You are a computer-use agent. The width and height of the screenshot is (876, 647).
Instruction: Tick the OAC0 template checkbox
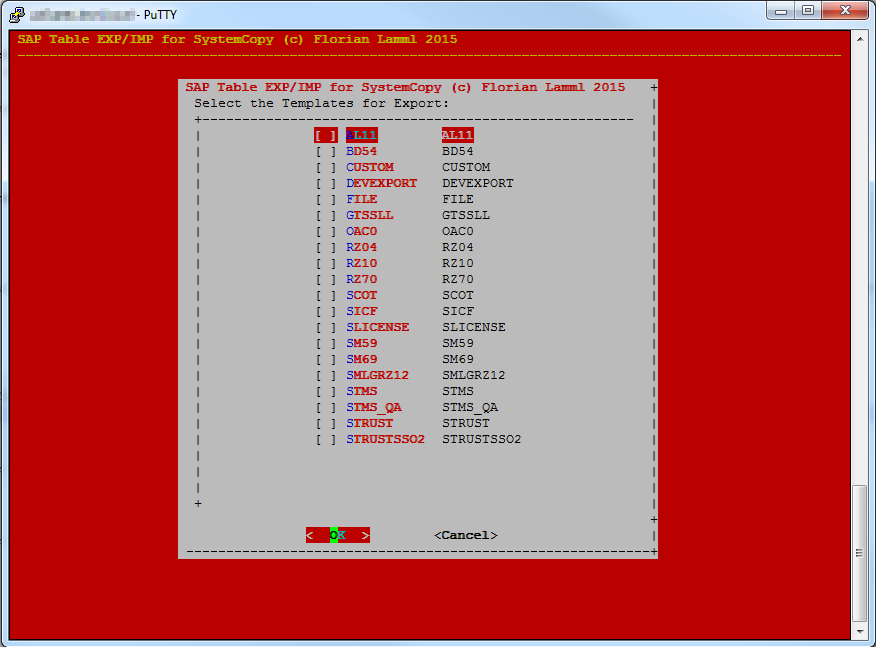326,231
